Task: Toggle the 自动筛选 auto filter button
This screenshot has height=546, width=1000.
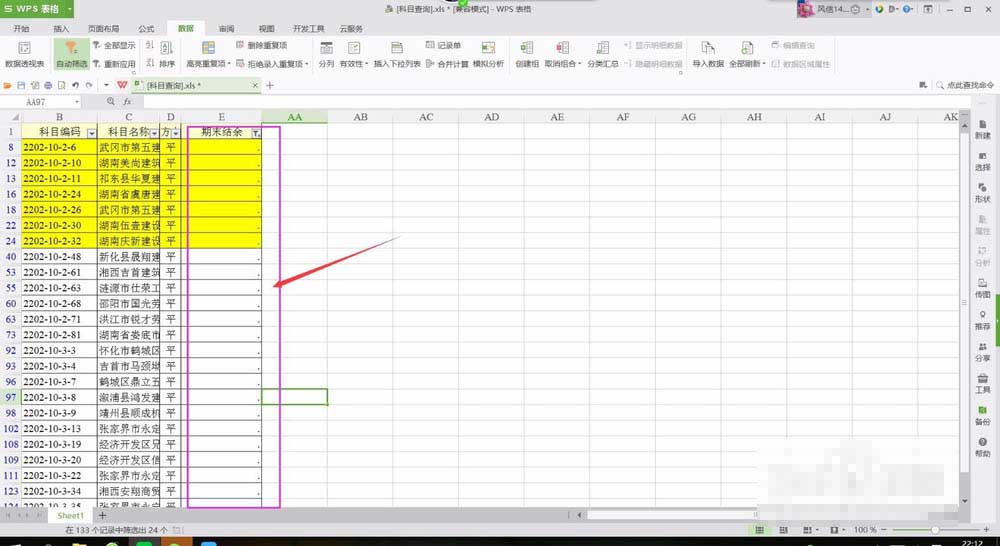Action: click(x=71, y=55)
